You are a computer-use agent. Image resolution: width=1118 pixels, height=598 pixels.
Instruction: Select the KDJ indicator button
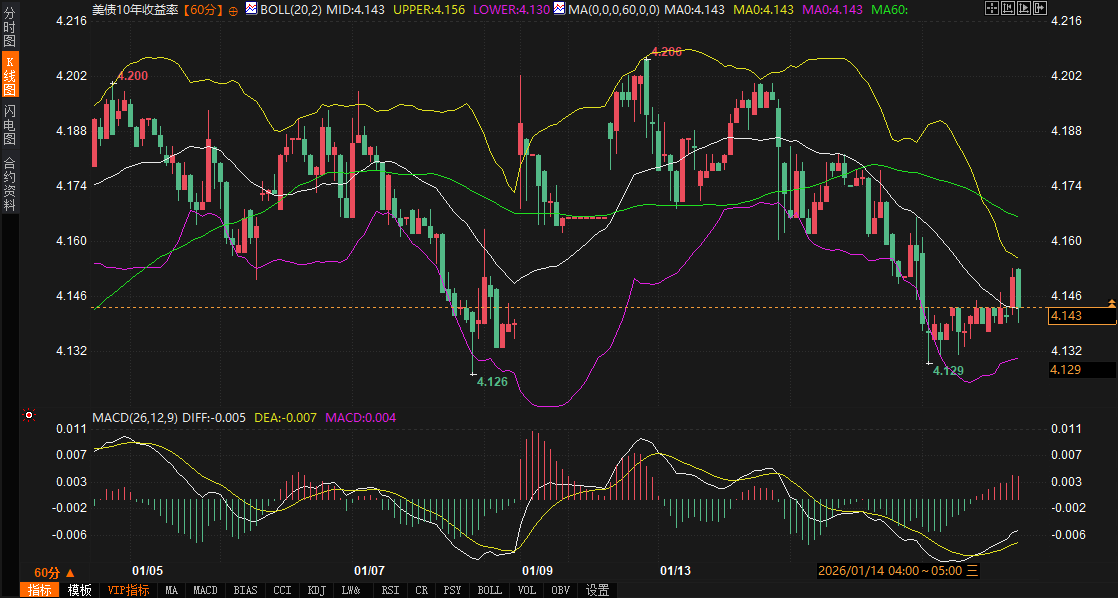point(317,590)
